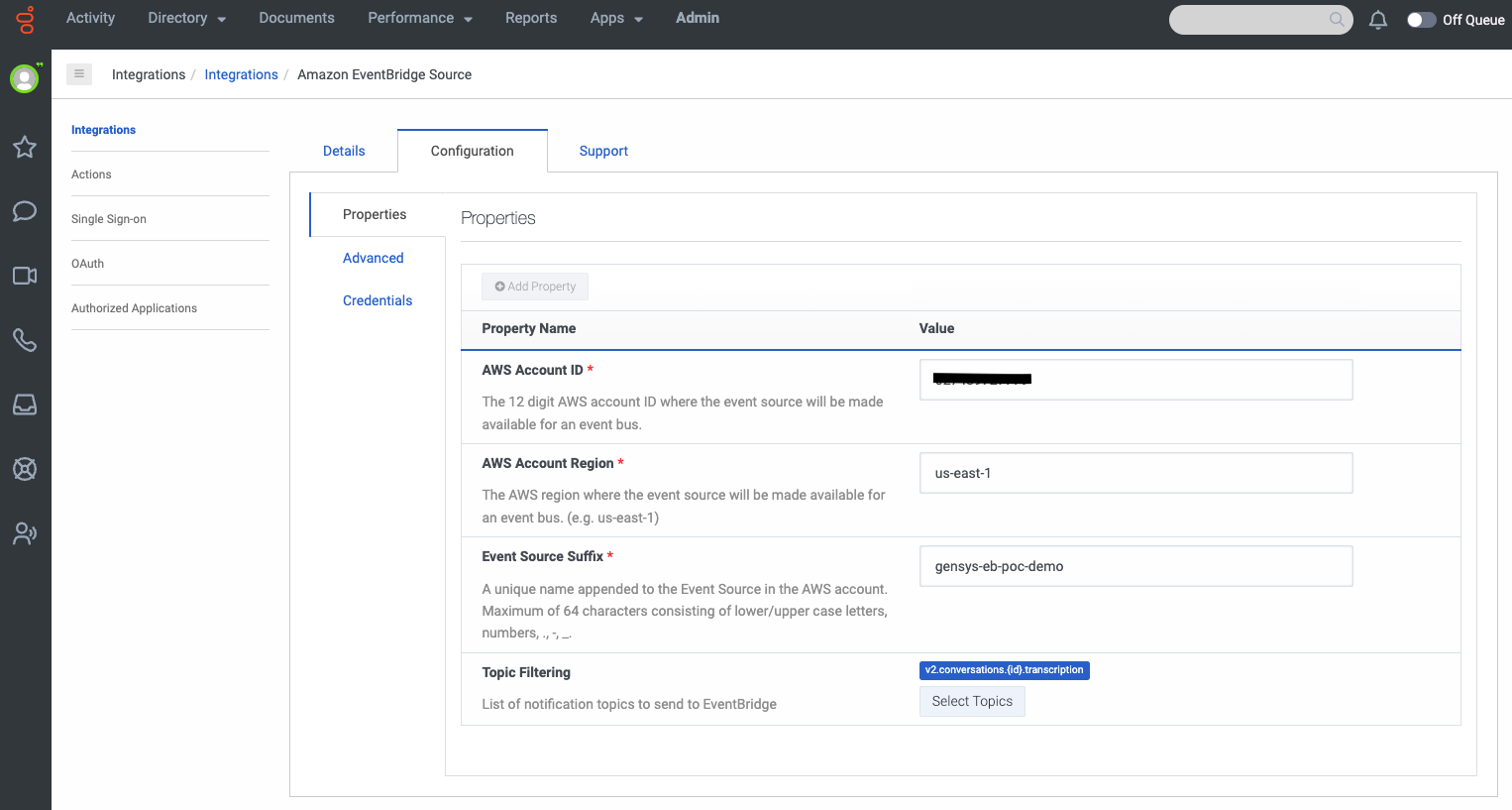Click the Amazon EventBridge Source breadcrumb text
Viewport: 1512px width, 810px height.
point(384,74)
